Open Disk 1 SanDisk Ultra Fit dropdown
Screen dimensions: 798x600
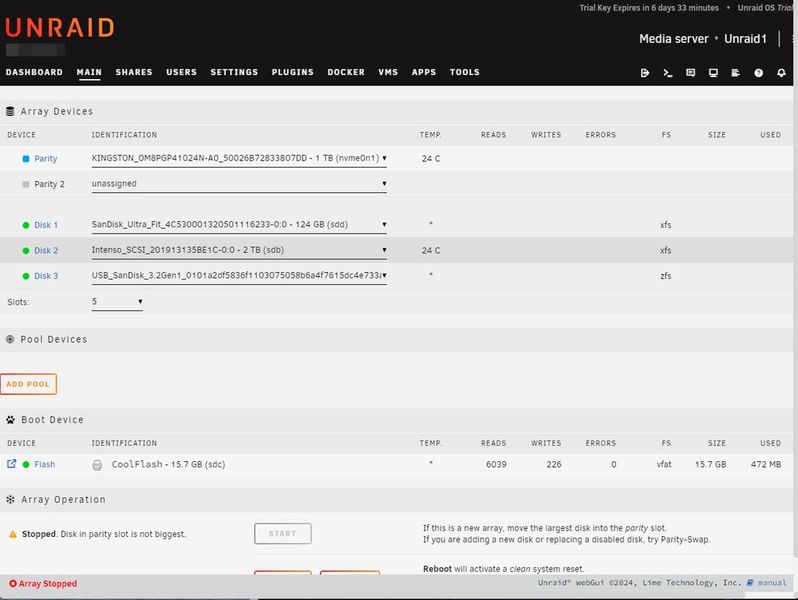pyautogui.click(x=239, y=224)
